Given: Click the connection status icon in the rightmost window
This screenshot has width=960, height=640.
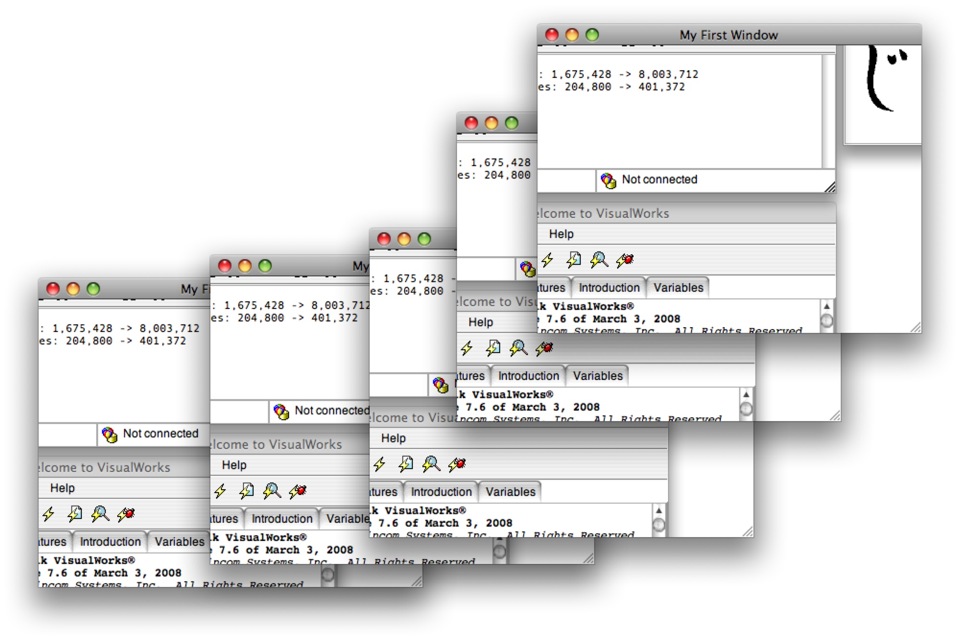Looking at the screenshot, I should (x=608, y=181).
